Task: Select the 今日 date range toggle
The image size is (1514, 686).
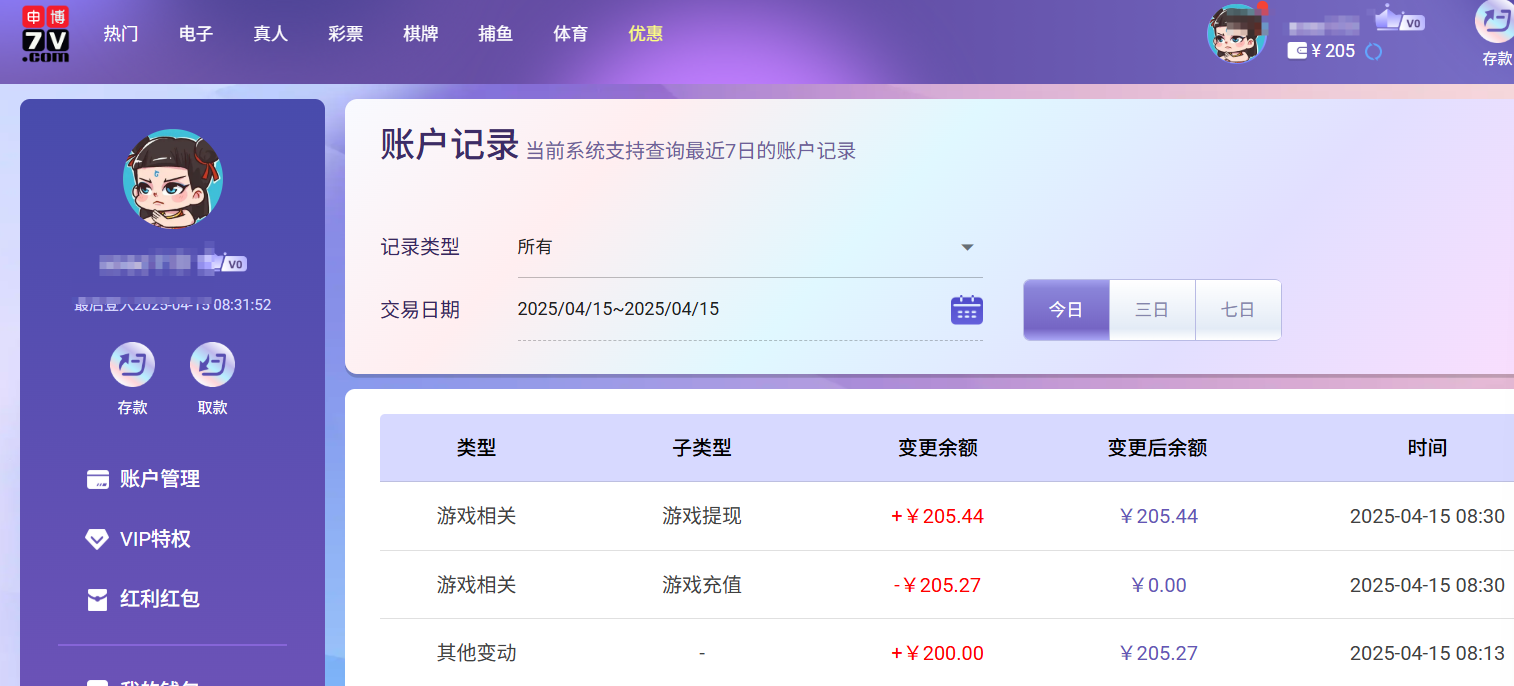Action: 1066,310
